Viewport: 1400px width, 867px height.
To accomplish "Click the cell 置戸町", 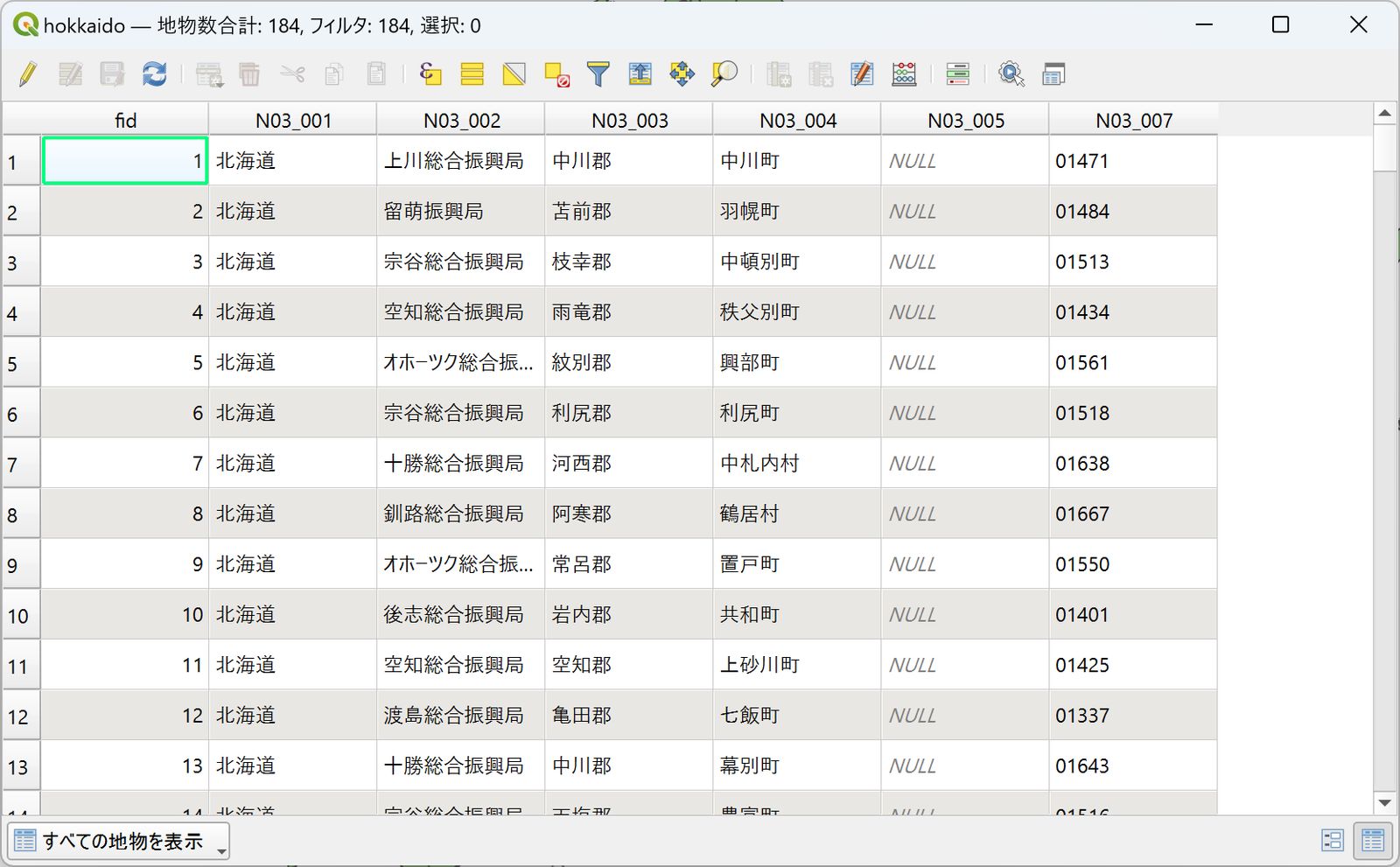I will click(x=796, y=564).
